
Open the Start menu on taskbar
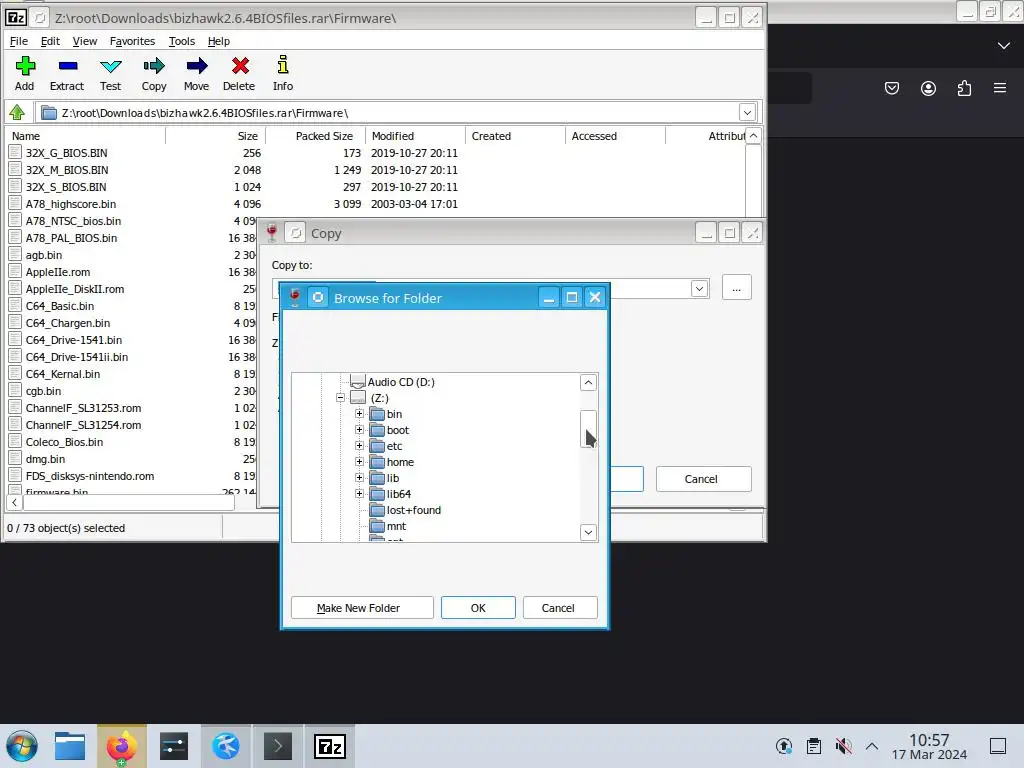pyautogui.click(x=22, y=746)
